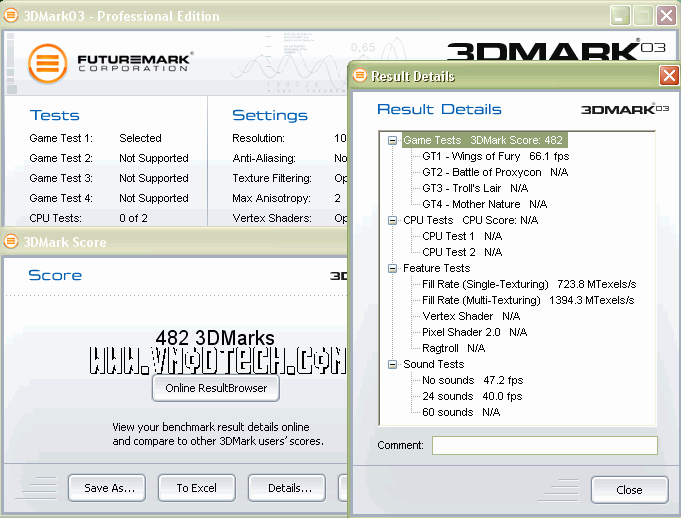This screenshot has height=519, width=681.
Task: Select GT1 - Wings of Fury result row
Action: tap(495, 156)
